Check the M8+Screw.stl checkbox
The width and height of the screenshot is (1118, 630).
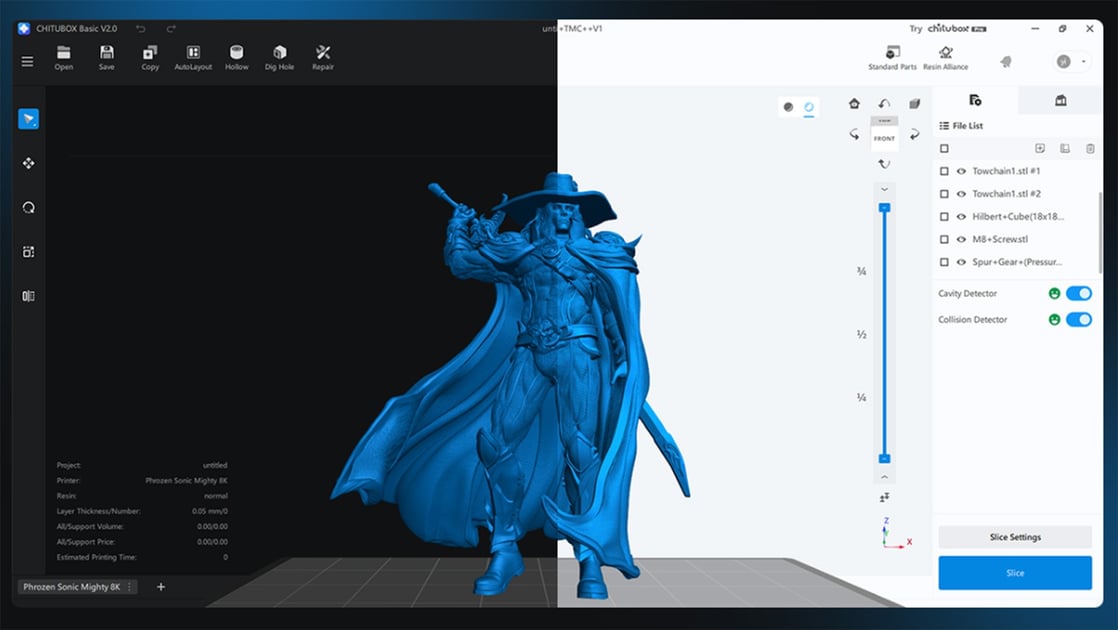pos(944,240)
